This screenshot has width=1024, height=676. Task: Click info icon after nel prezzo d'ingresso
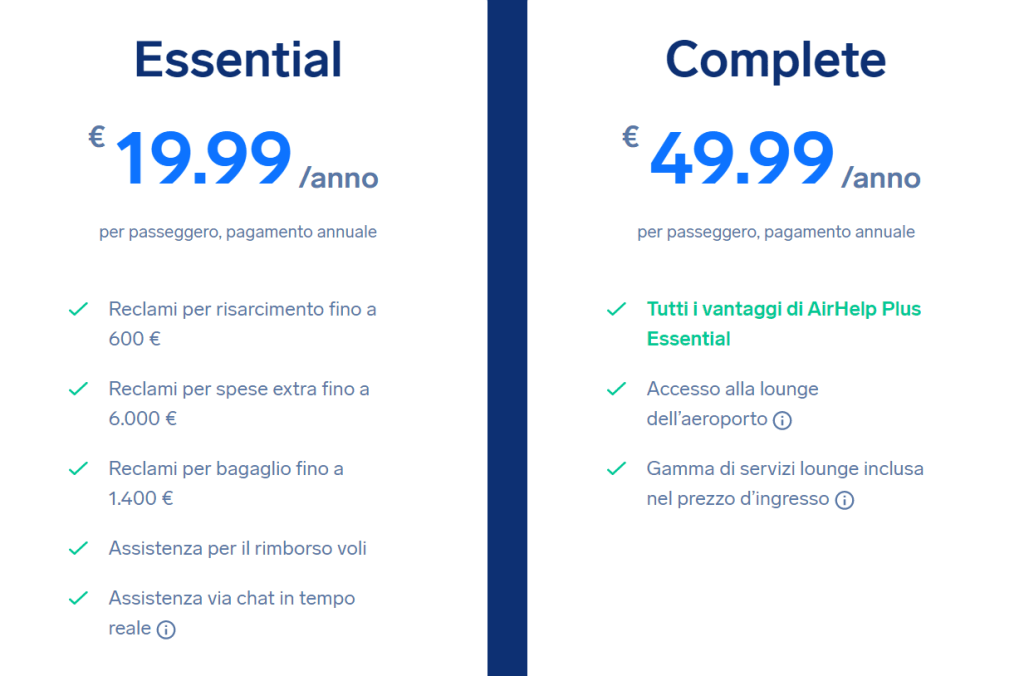click(x=845, y=500)
